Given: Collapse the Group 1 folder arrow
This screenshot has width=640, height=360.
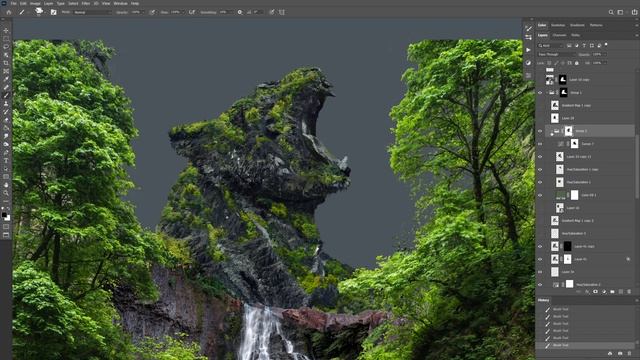Looking at the screenshot, I should [x=547, y=93].
